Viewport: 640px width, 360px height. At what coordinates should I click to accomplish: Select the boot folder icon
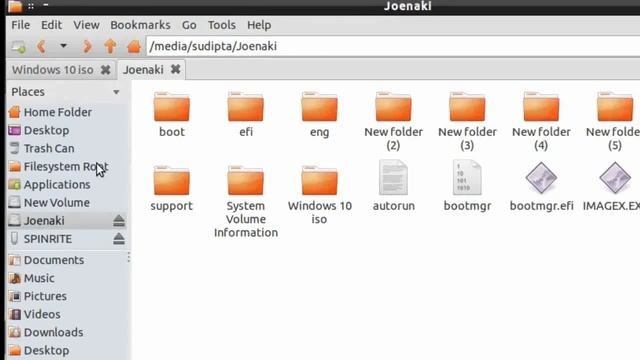tap(172, 107)
